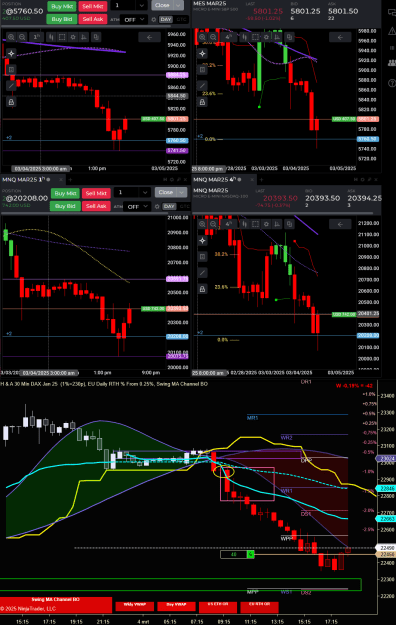Select the line drawing tool on MES 1h chart
The height and width of the screenshot is (625, 396).
(x=11, y=86)
